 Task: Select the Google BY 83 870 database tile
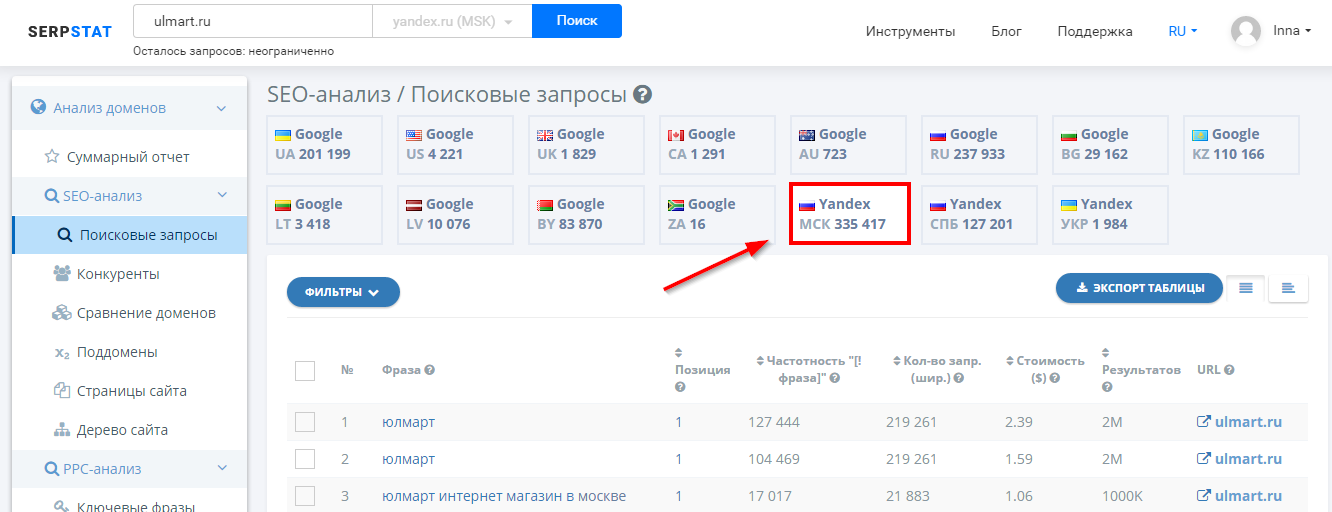pyautogui.click(x=586, y=215)
